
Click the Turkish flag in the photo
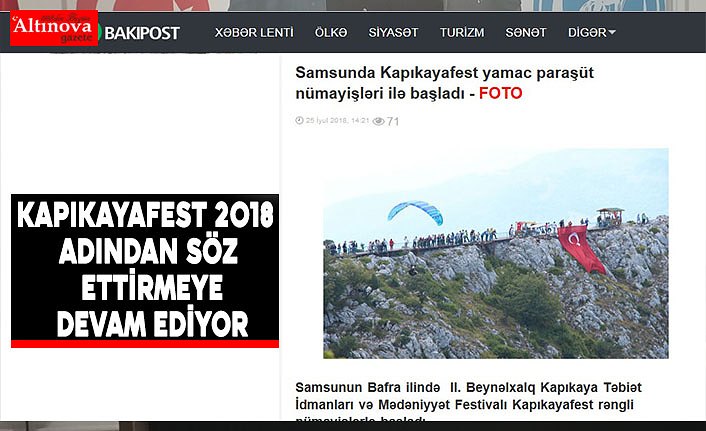tap(581, 249)
